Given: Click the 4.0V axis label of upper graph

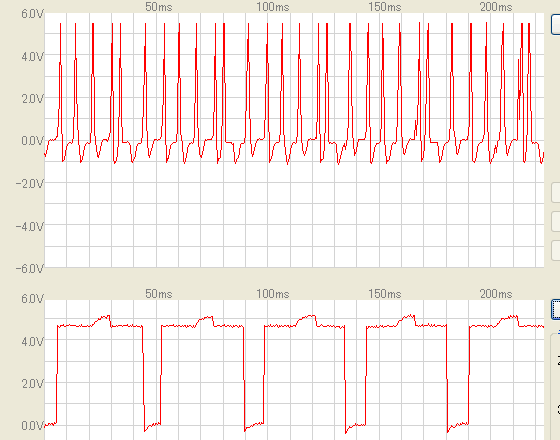Looking at the screenshot, I should (32, 56).
